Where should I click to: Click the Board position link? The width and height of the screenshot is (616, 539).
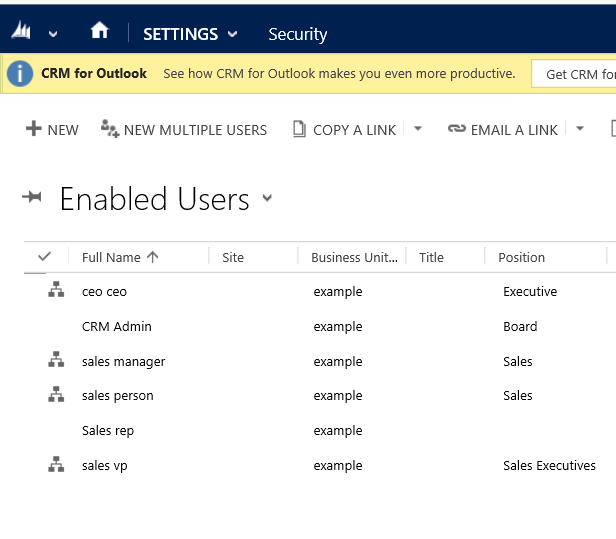[520, 326]
